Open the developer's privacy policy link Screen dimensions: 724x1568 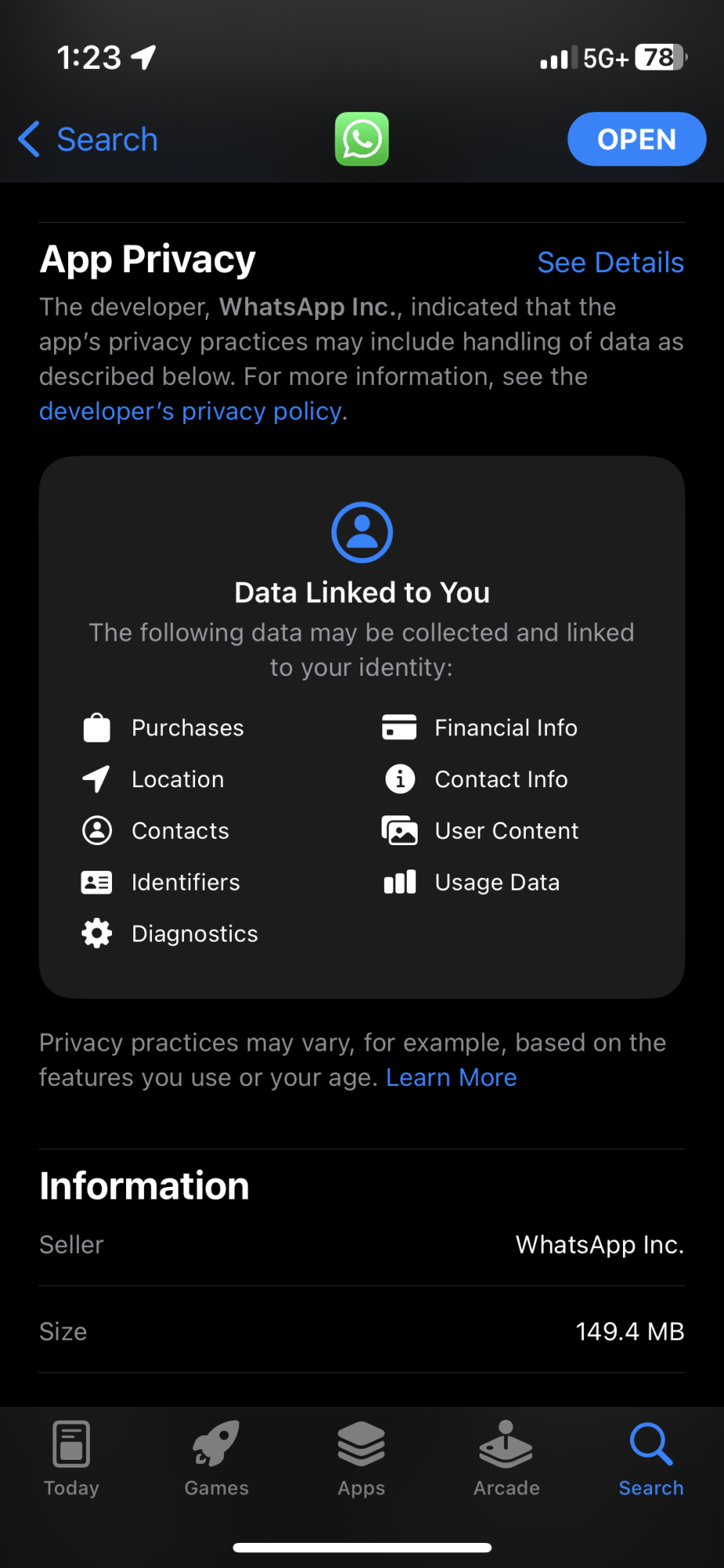point(191,412)
